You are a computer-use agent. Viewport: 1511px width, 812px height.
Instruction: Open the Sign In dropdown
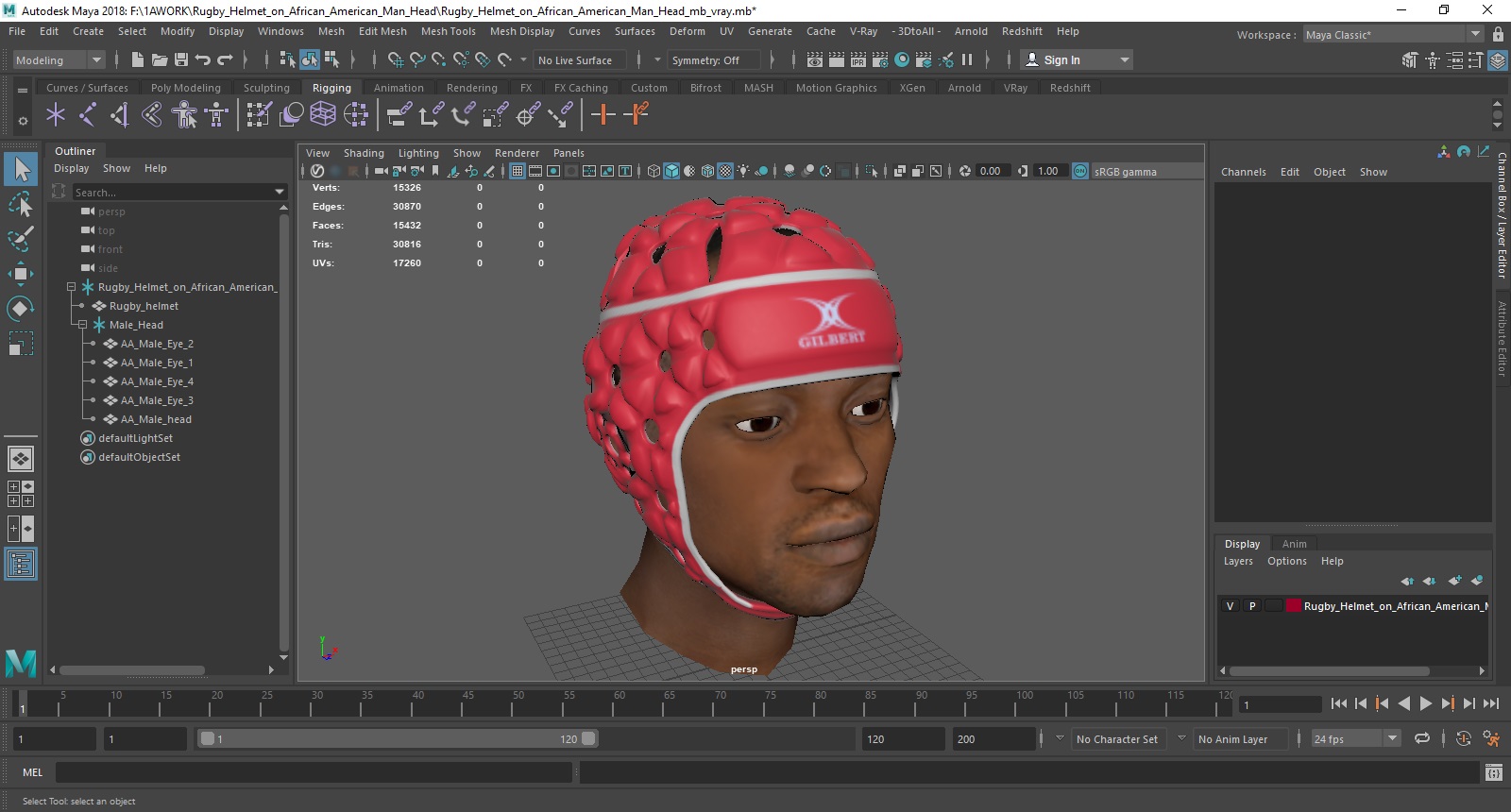click(x=1077, y=59)
